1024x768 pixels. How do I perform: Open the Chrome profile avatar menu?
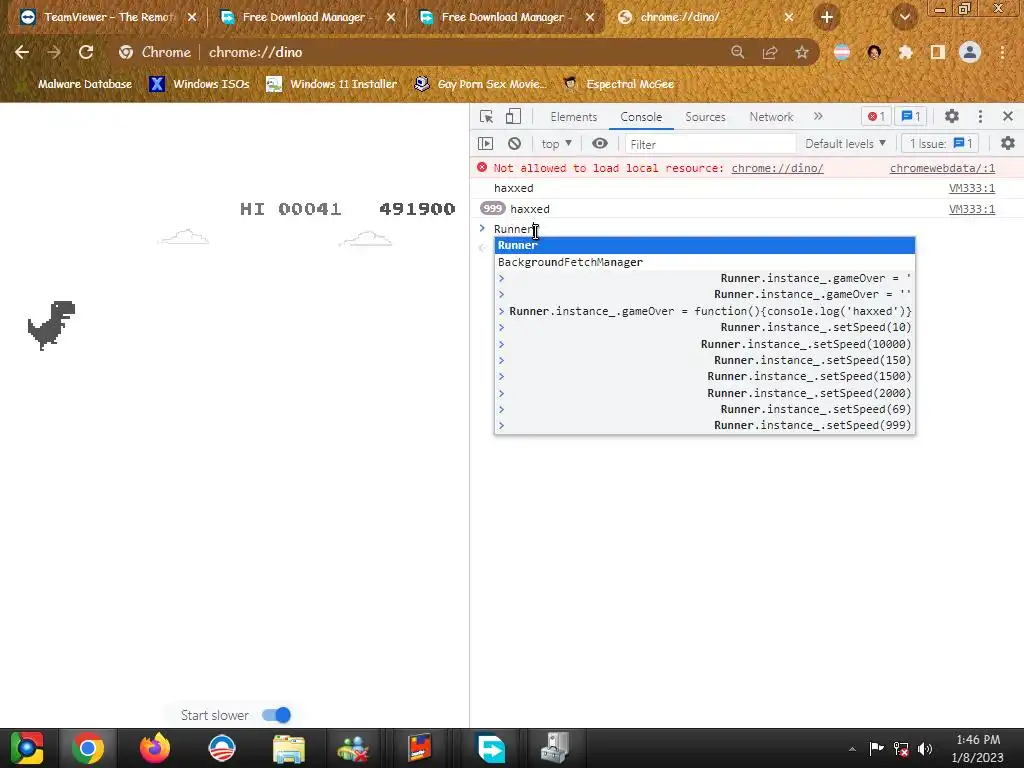point(970,52)
